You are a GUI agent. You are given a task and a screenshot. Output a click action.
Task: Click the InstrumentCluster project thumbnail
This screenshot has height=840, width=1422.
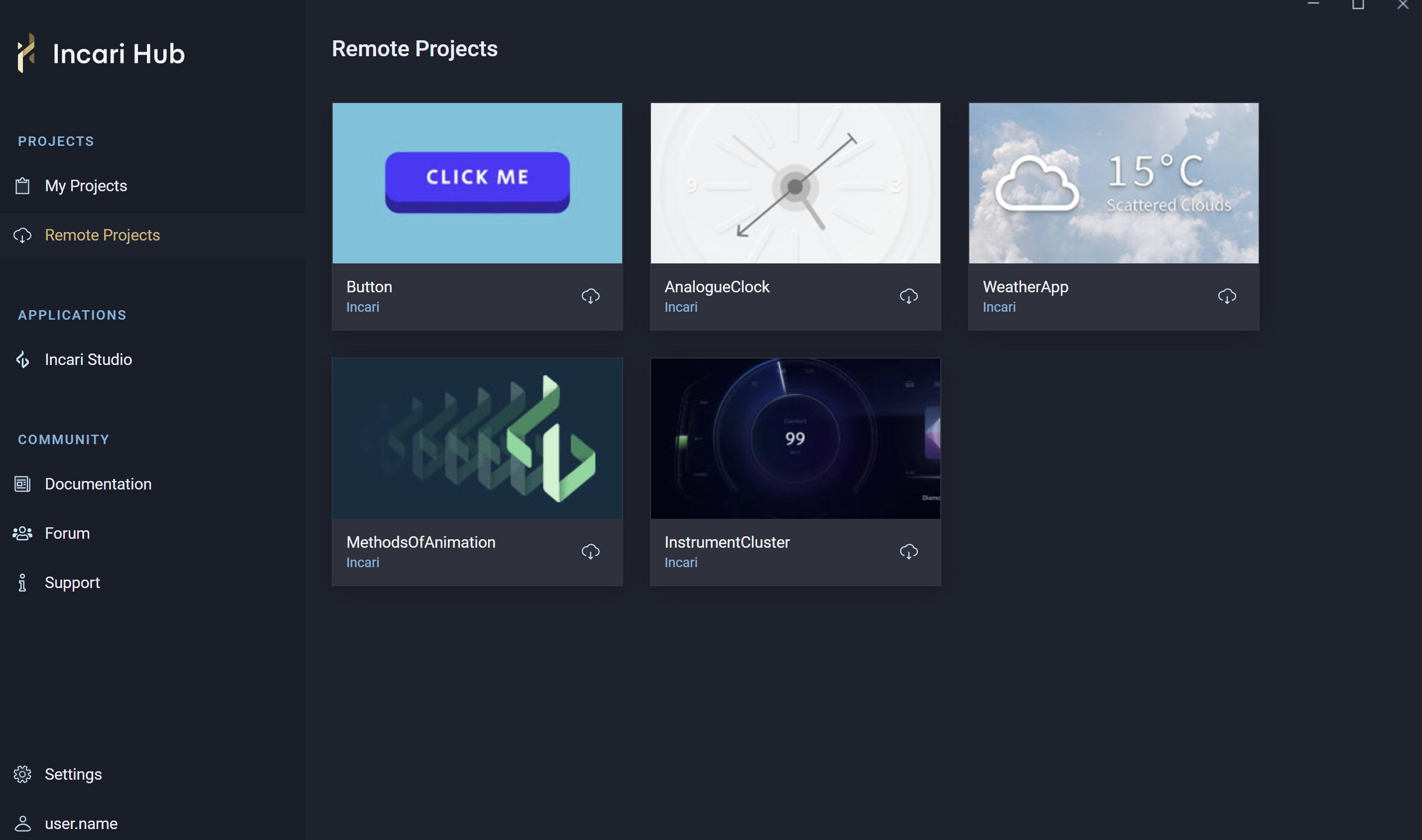[x=795, y=439]
